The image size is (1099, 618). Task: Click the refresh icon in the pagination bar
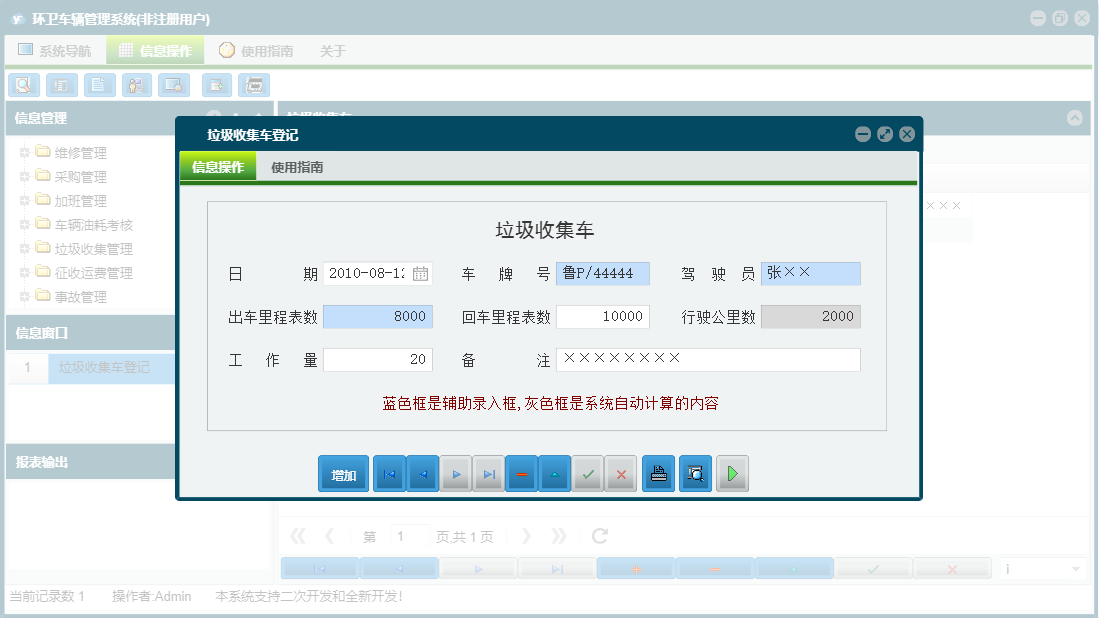pos(599,535)
